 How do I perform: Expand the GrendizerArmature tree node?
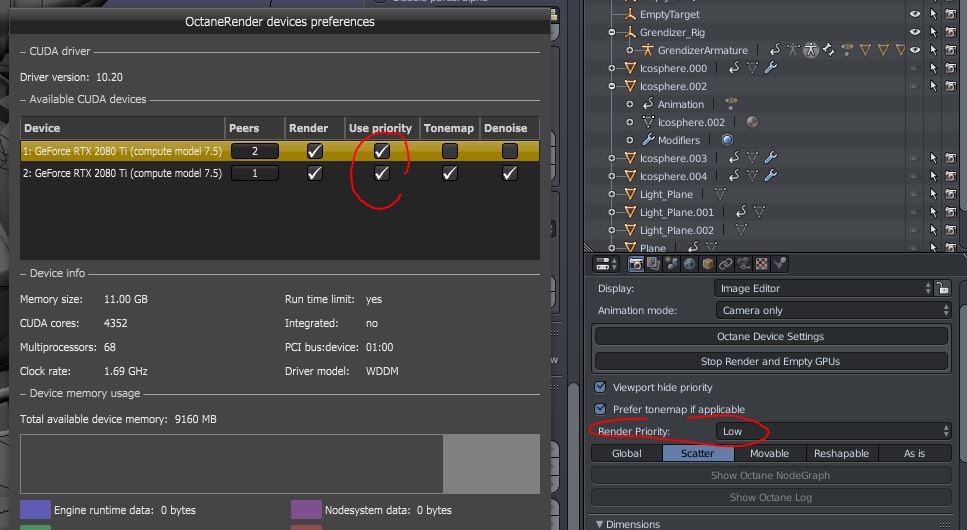tap(630, 50)
